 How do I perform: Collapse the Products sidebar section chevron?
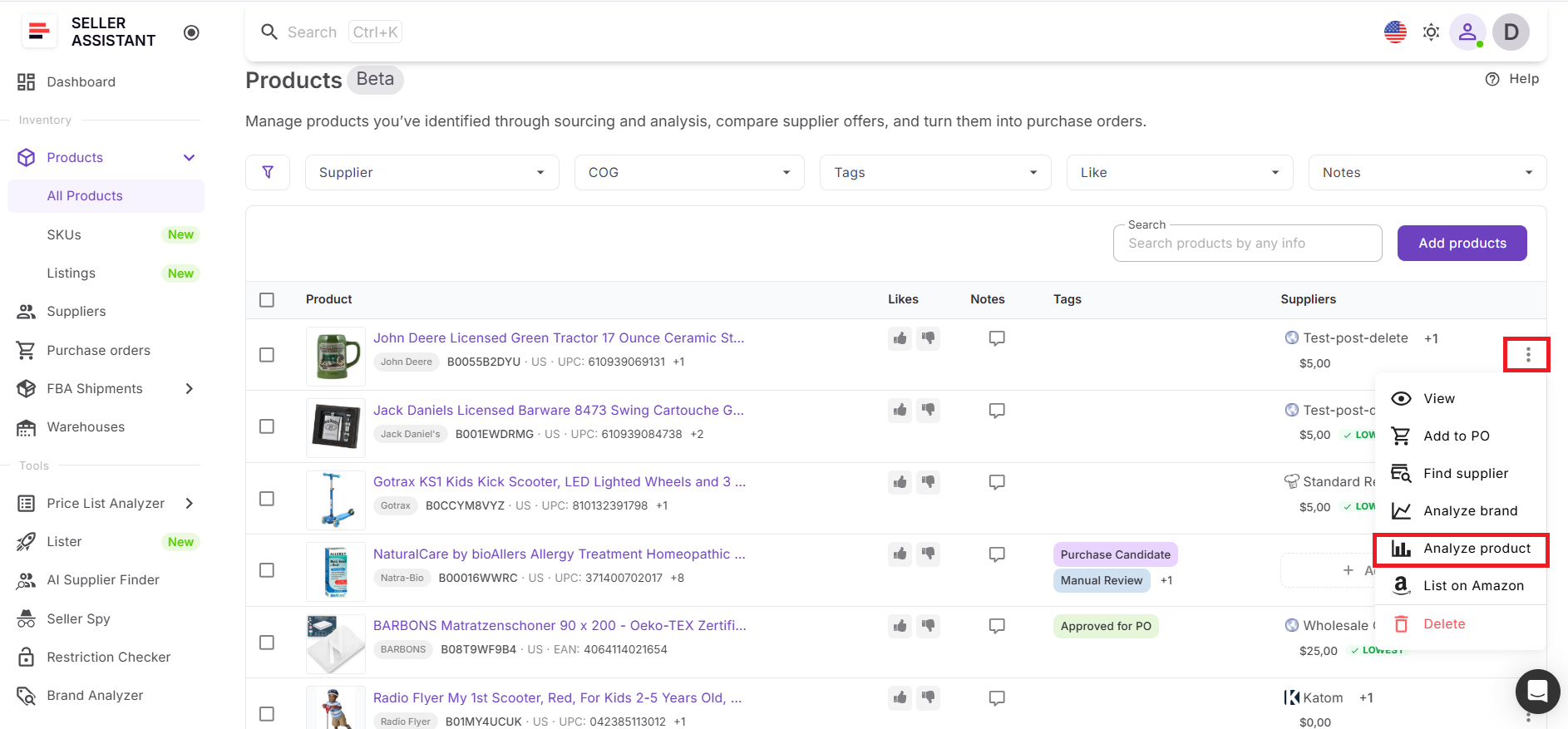pyautogui.click(x=189, y=158)
